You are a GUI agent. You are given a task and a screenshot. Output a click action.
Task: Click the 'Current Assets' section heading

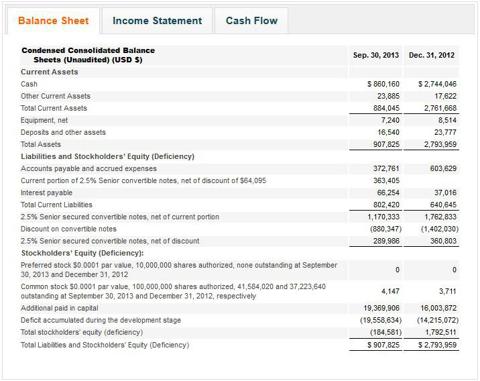coord(49,72)
